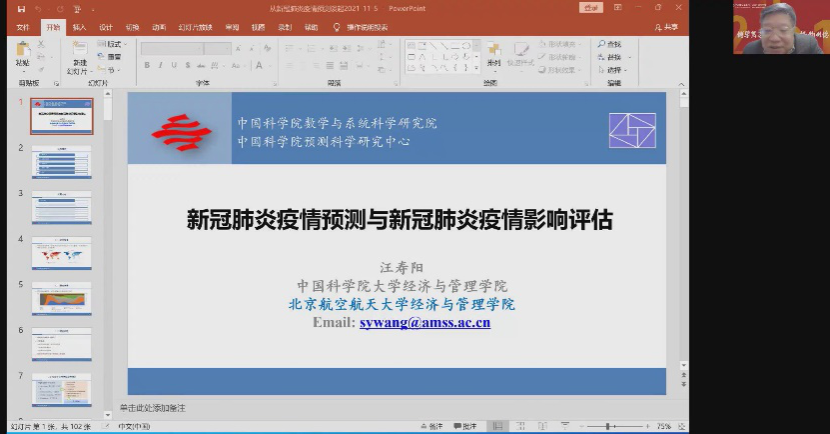830x434 pixels.
Task: Click the sywang@amss.ac.cn email link
Action: [424, 322]
